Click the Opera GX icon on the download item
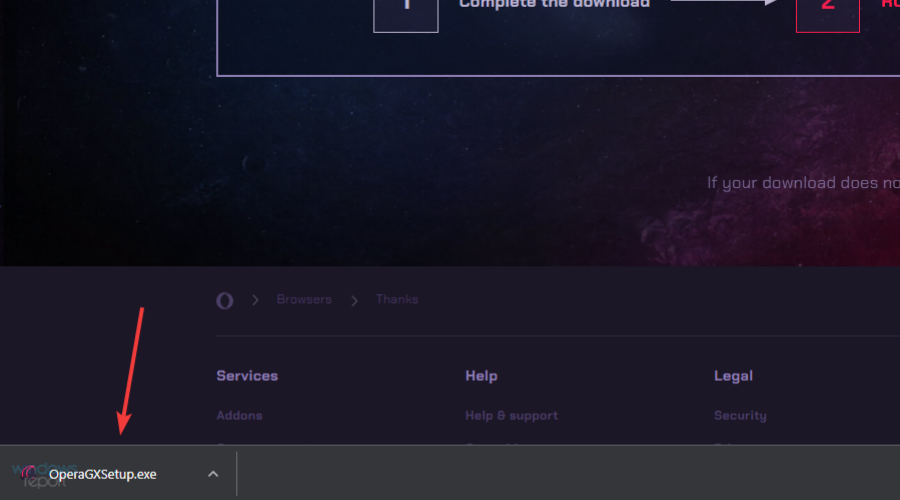 pyautogui.click(x=28, y=474)
